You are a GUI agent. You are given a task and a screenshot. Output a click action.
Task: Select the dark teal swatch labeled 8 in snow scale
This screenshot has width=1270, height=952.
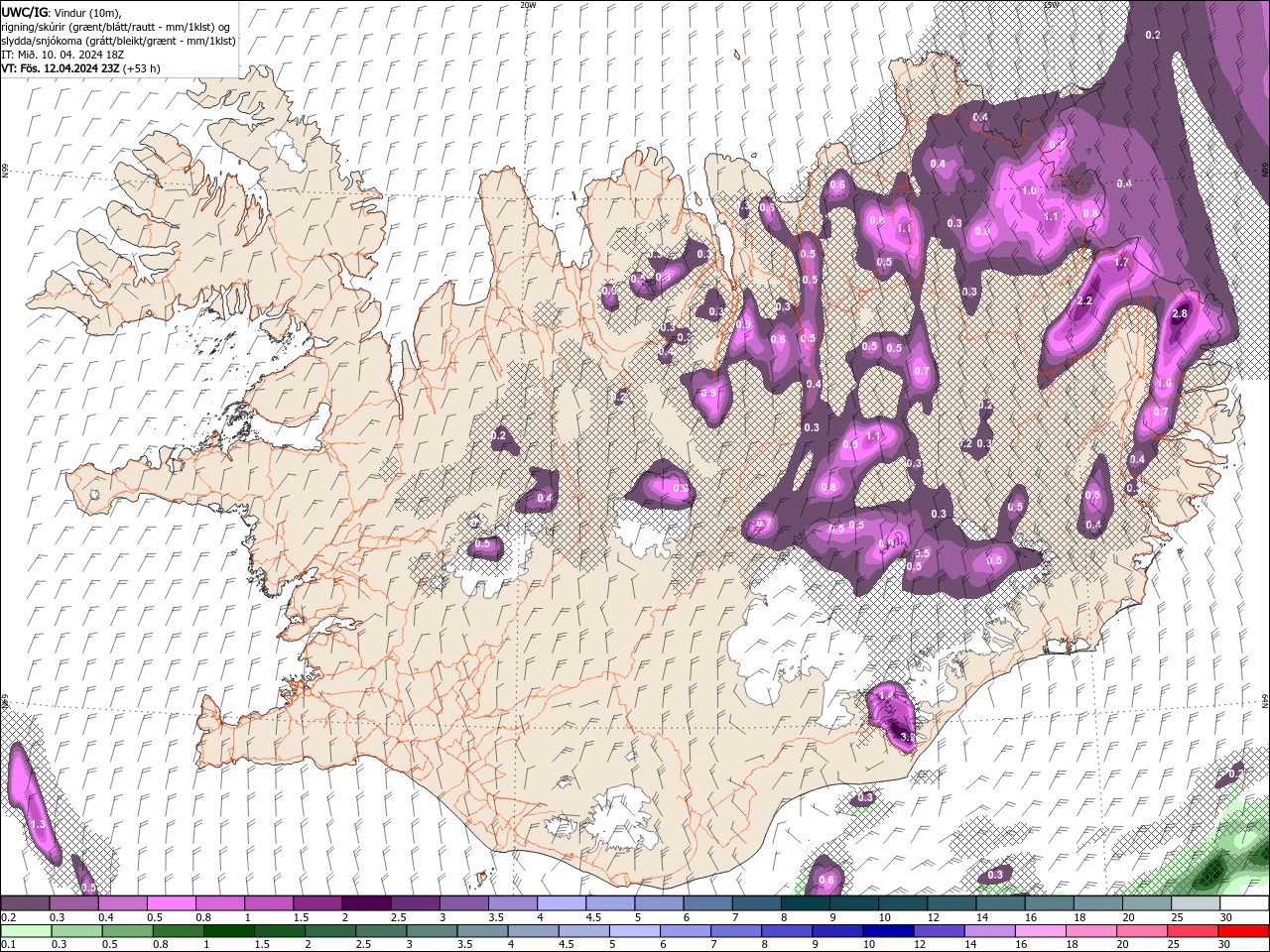coord(806,903)
